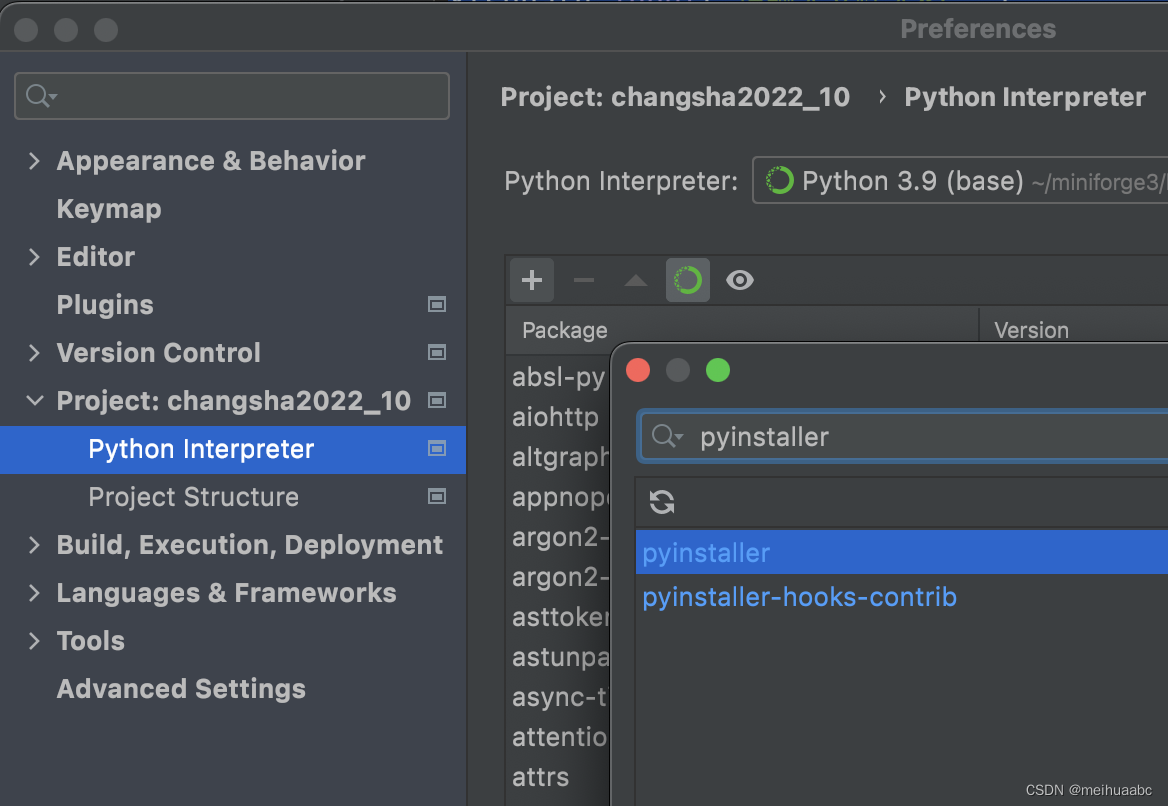Select pyinstaller-hooks-contrib from the results

(x=799, y=597)
